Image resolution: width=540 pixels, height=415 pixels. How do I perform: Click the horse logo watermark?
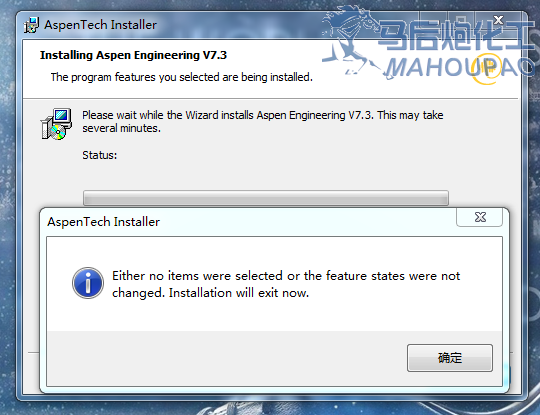point(351,41)
